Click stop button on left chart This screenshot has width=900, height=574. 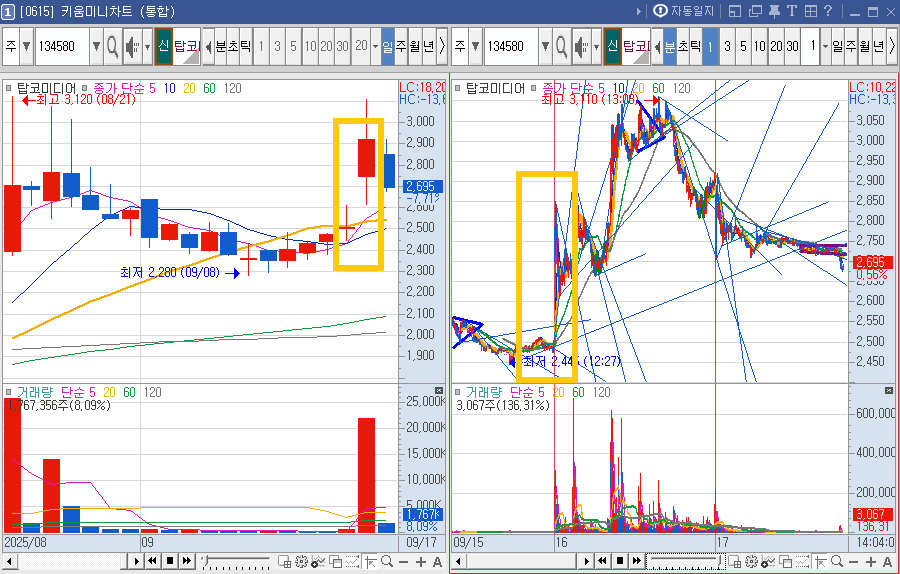(x=170, y=561)
